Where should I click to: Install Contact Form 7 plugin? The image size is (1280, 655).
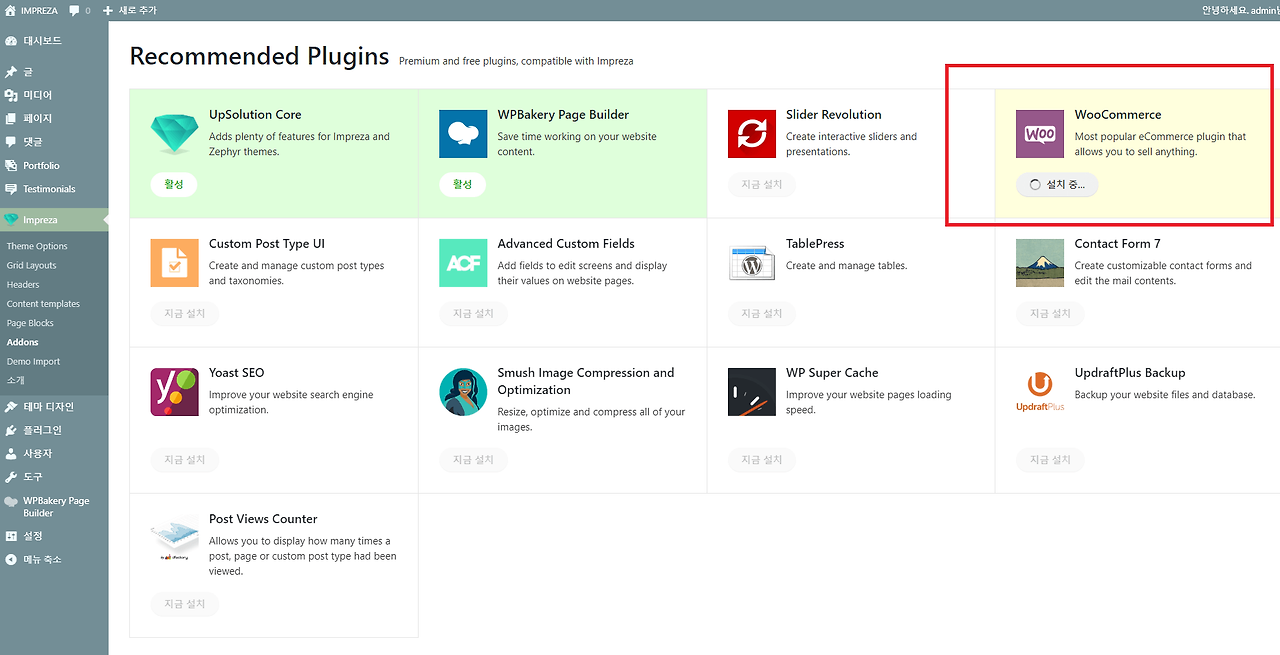click(1050, 313)
